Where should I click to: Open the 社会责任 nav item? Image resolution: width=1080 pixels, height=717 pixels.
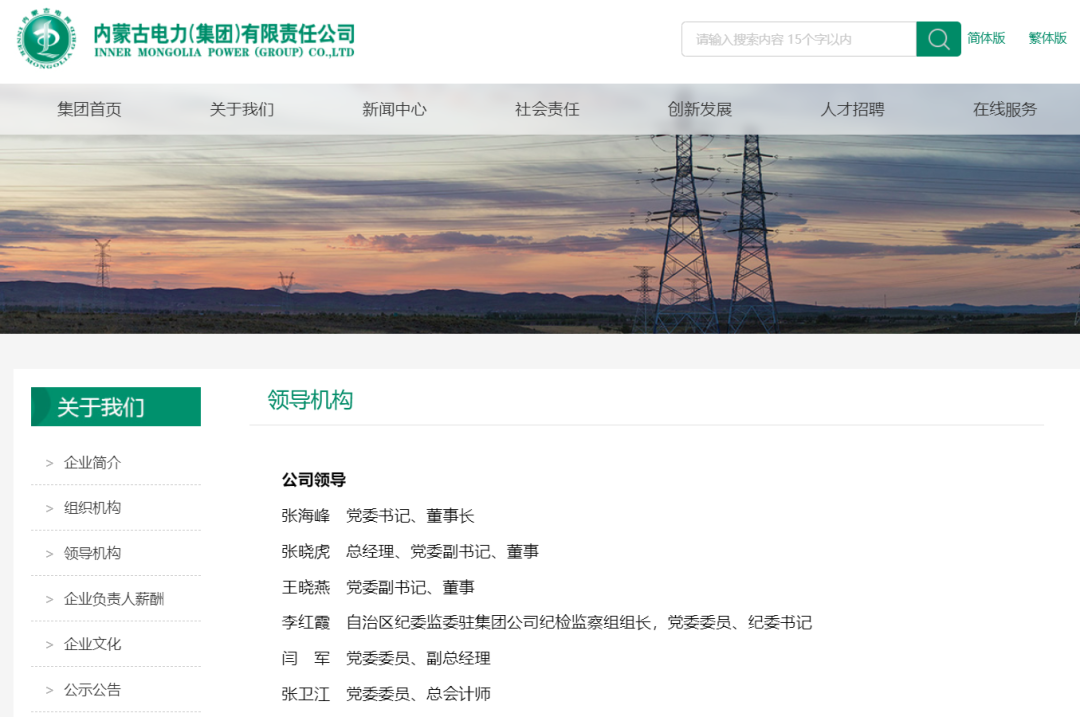(x=547, y=110)
